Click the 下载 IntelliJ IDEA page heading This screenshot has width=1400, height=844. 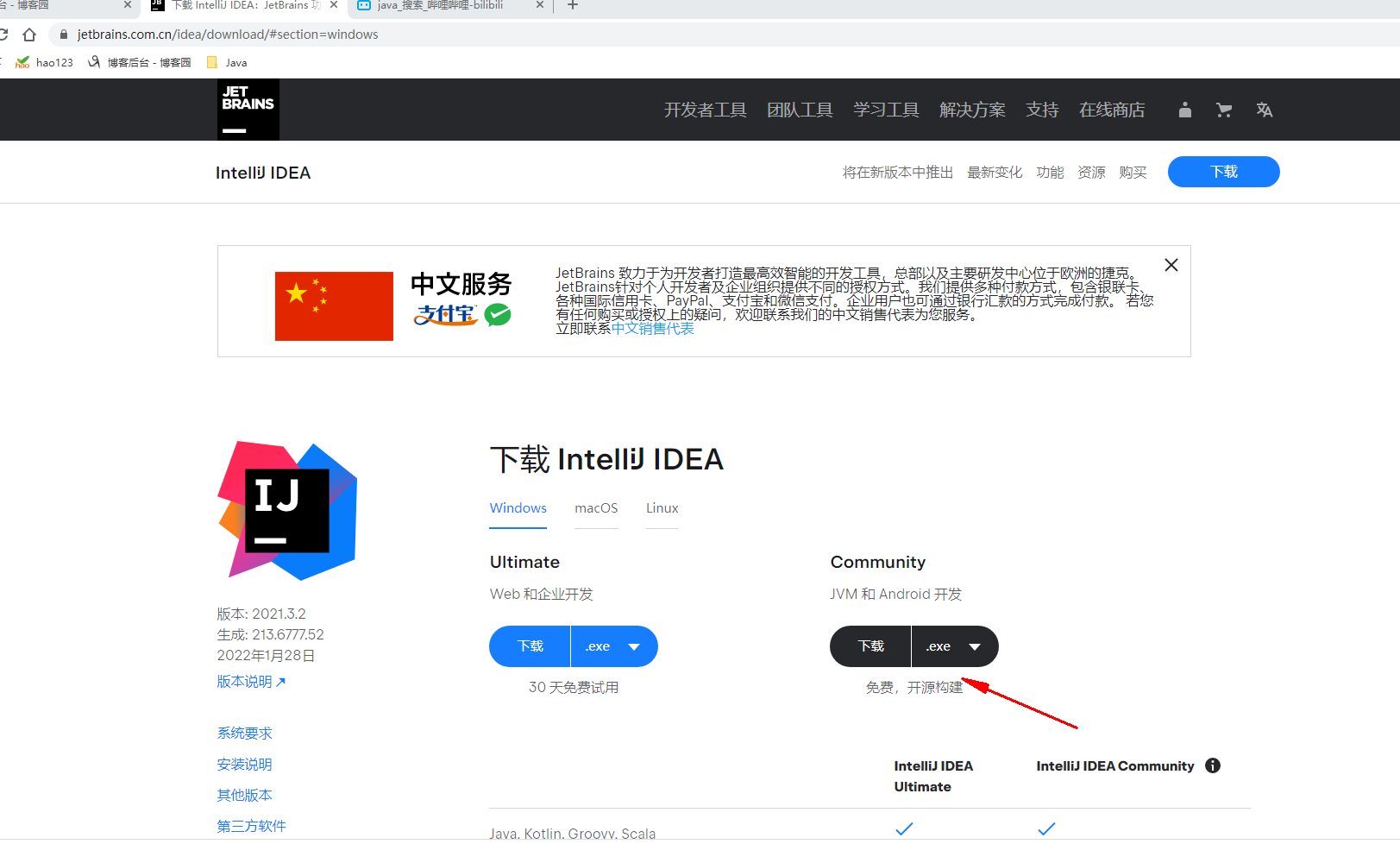(x=607, y=459)
